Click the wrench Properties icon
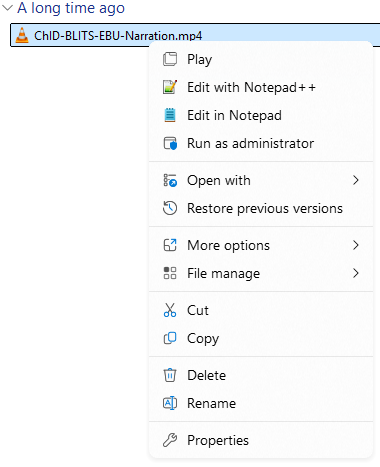 [x=170, y=440]
